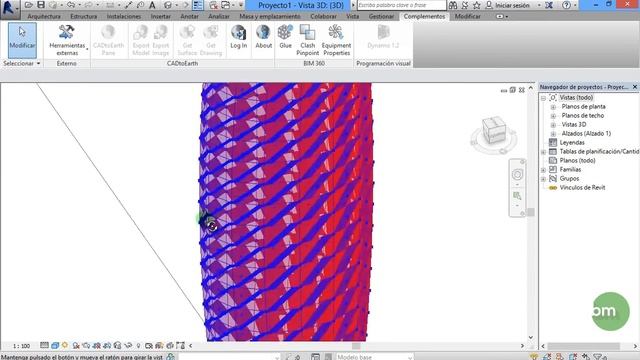Open the rightmost Modificar ribbon tab
This screenshot has width=640, height=360.
coord(467,16)
